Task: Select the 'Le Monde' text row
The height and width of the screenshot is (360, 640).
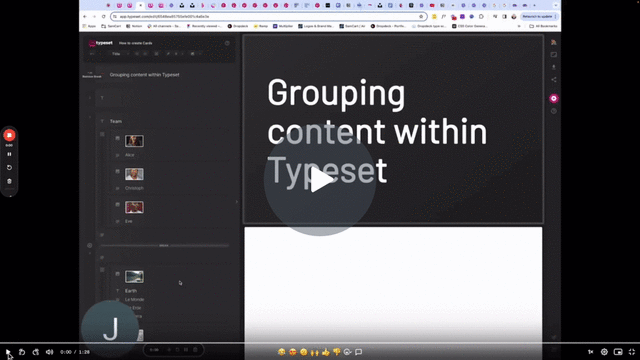Action: pos(134,300)
